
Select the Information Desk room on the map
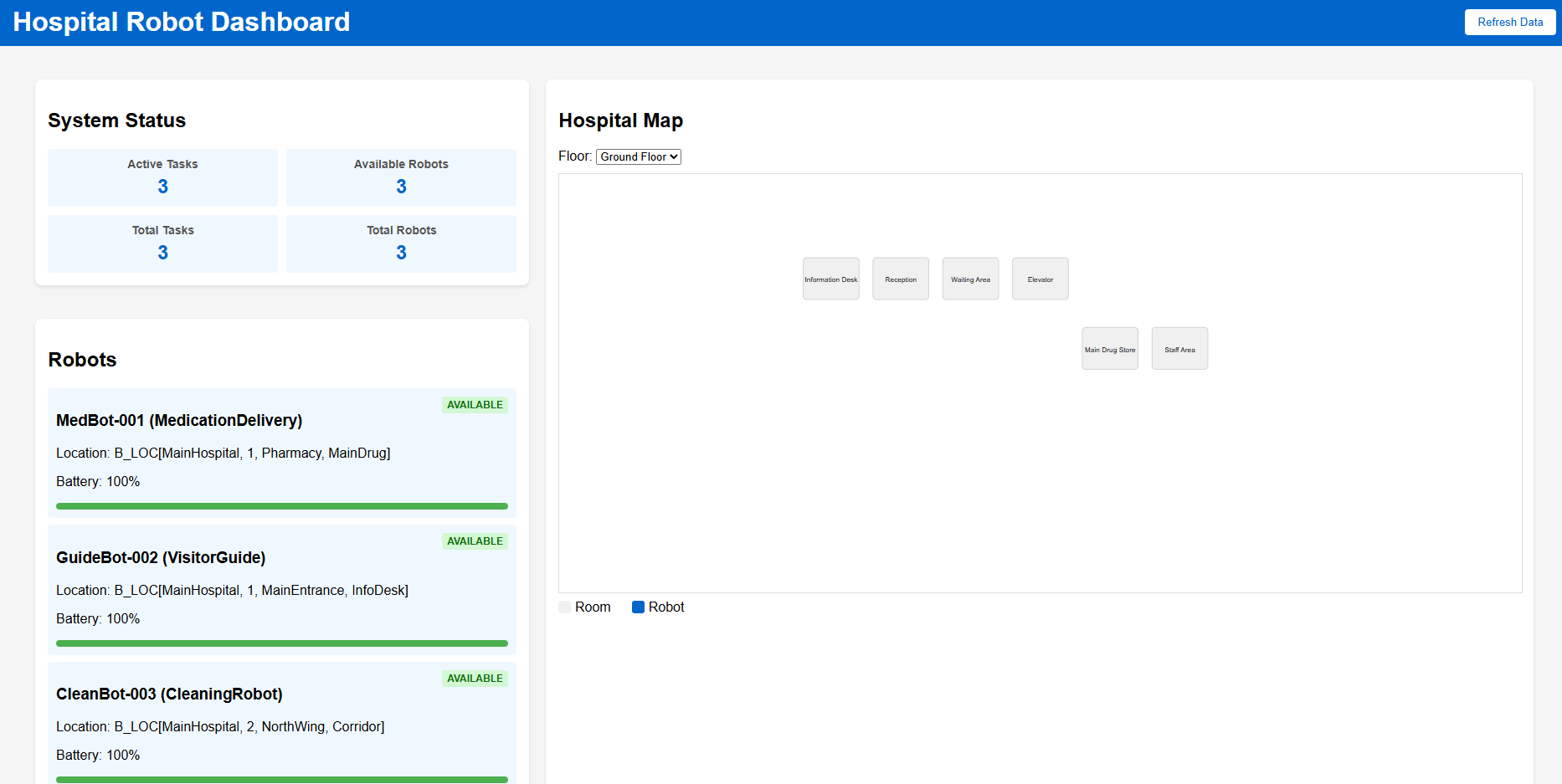[x=830, y=279]
